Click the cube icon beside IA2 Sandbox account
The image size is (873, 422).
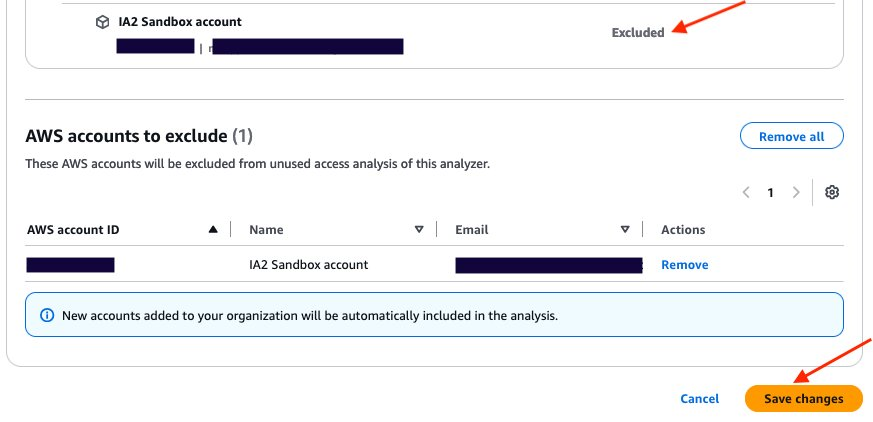click(102, 21)
